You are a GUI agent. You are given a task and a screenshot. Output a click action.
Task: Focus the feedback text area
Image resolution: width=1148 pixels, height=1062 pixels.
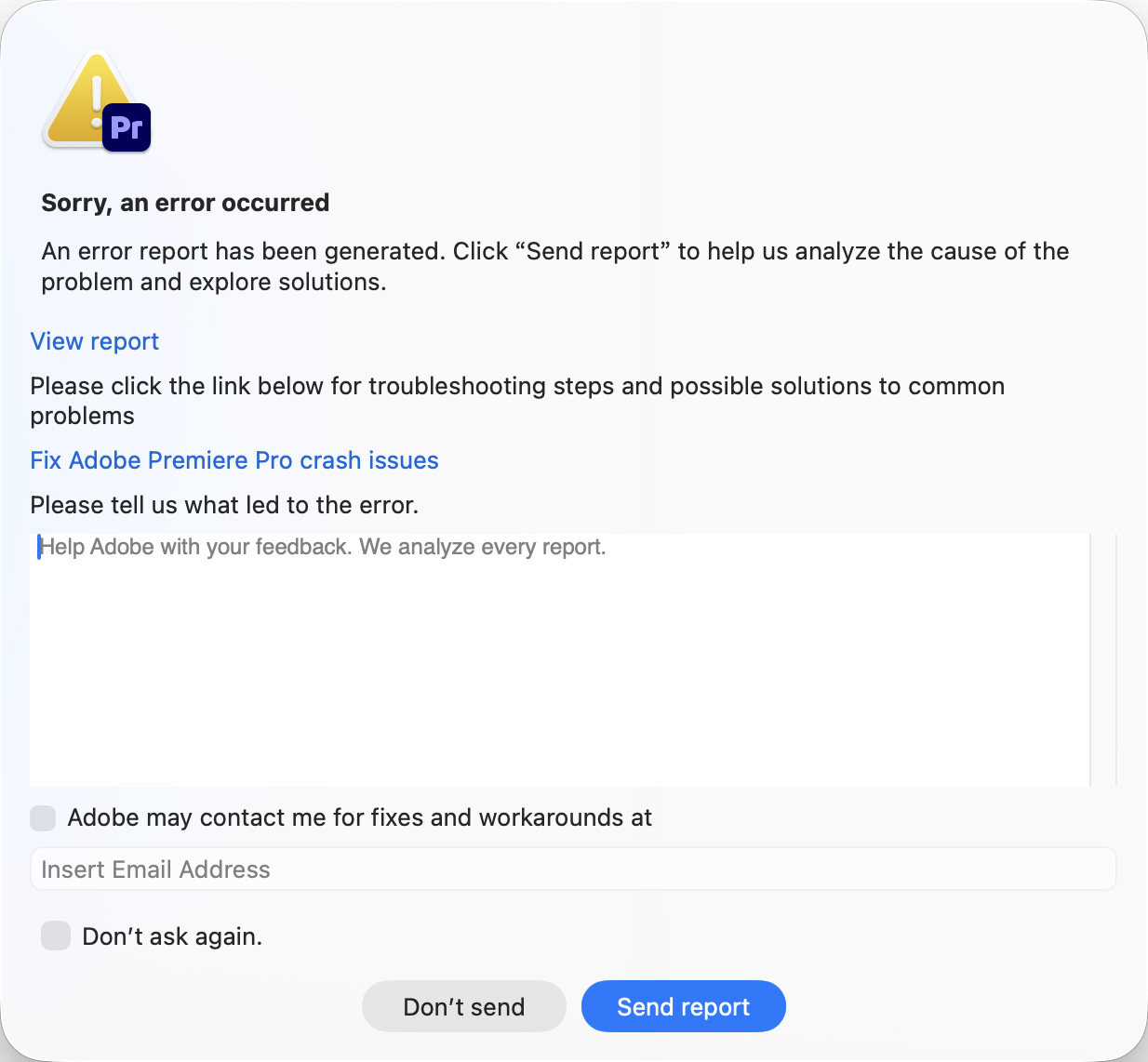560,660
